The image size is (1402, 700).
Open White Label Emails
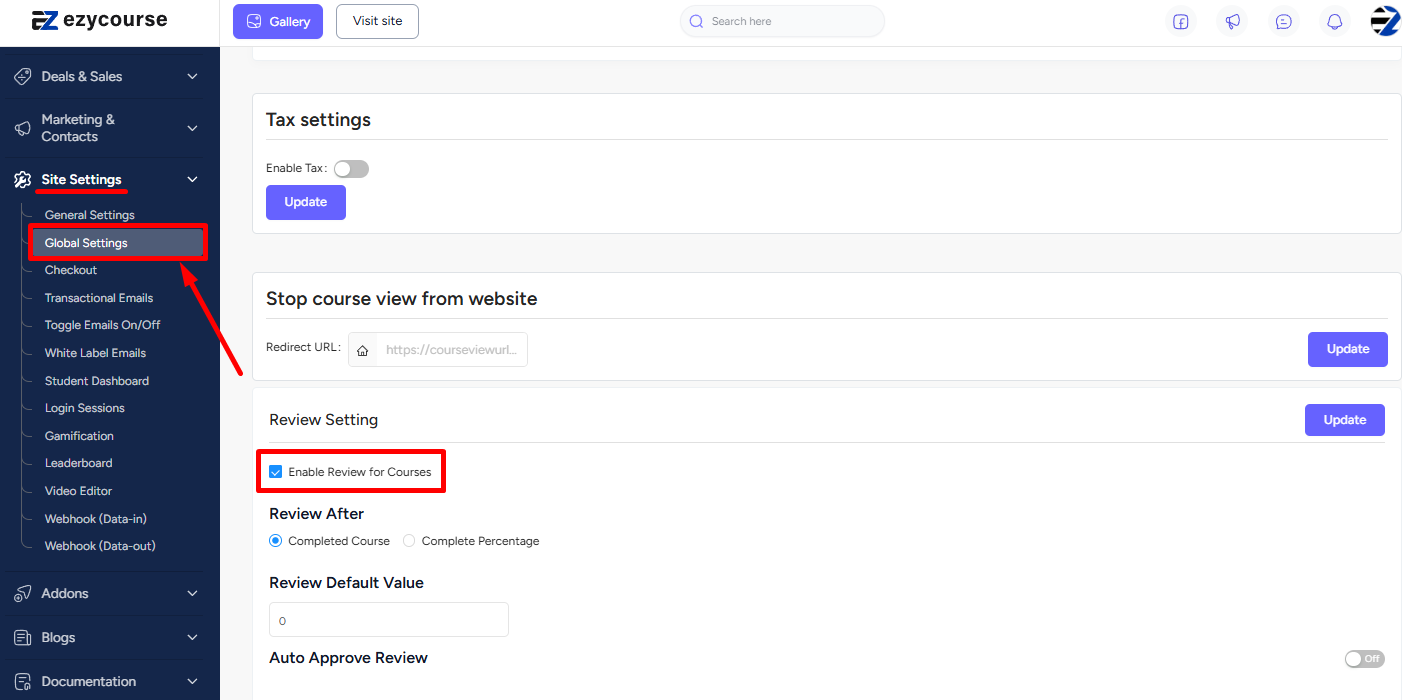pyautogui.click(x=95, y=353)
